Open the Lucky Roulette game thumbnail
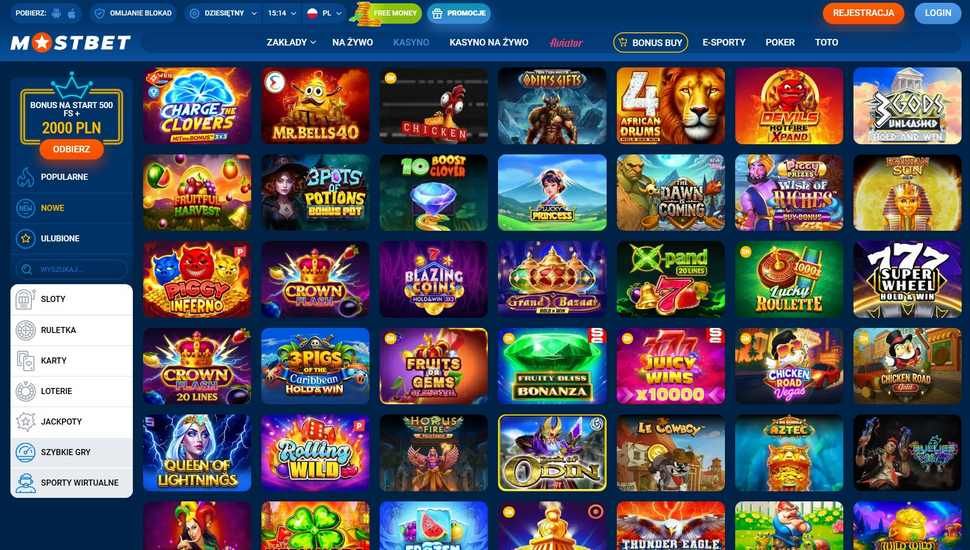This screenshot has width=970, height=550. [789, 279]
